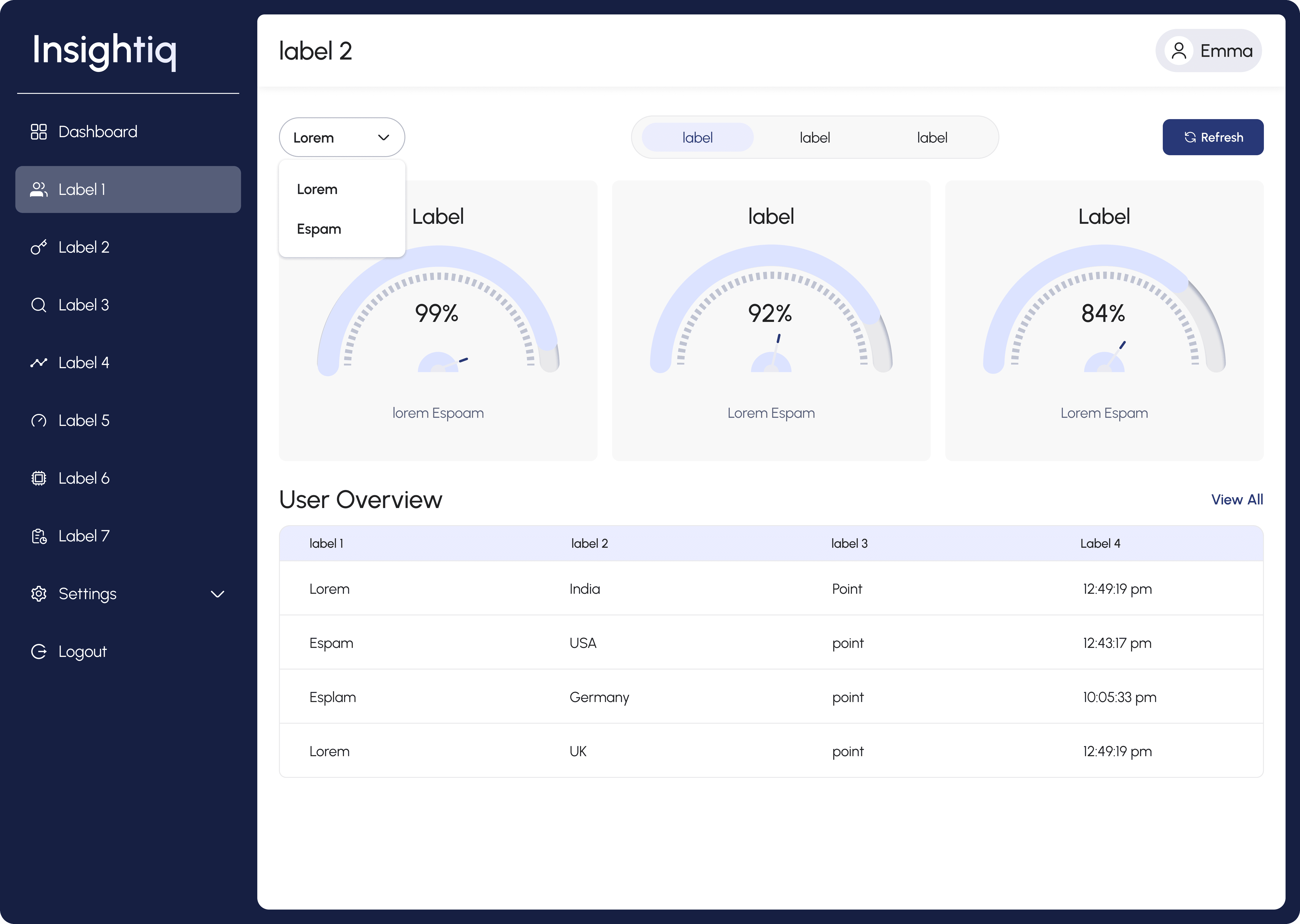Click the Label 4 trend line icon
The width and height of the screenshot is (1300, 924).
[39, 363]
